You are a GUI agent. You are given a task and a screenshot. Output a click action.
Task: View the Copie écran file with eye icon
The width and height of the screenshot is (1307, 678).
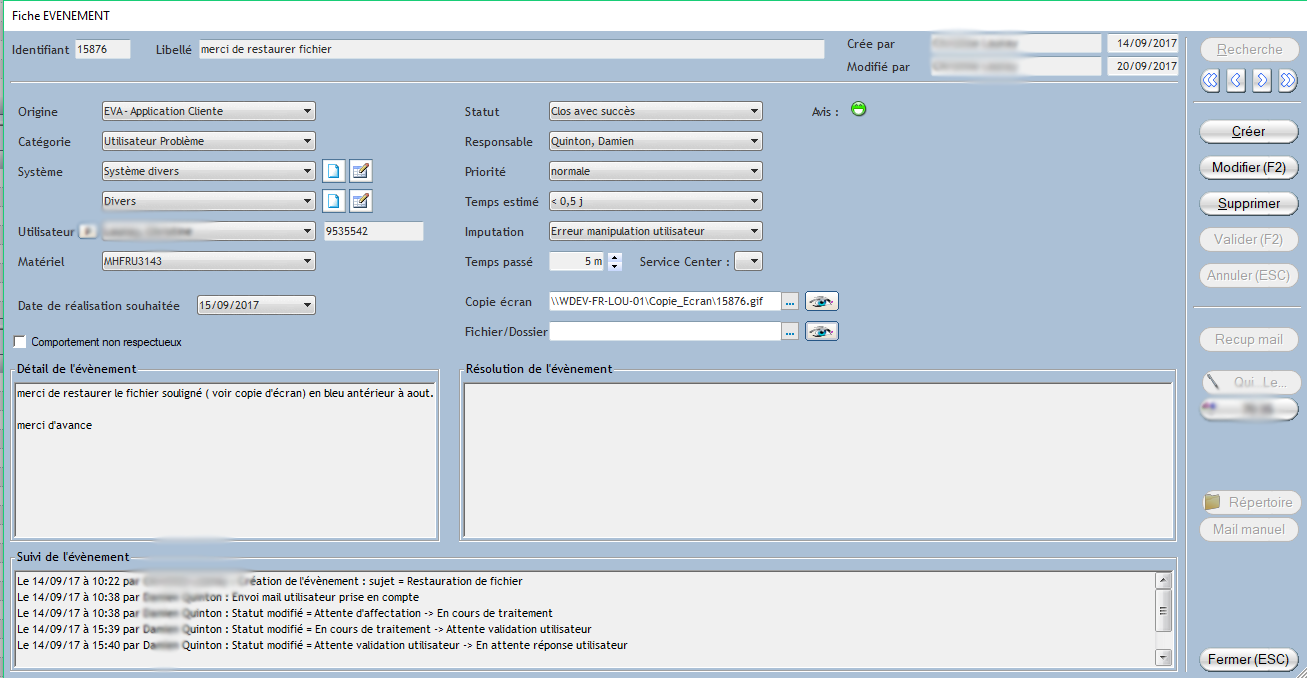tap(821, 302)
